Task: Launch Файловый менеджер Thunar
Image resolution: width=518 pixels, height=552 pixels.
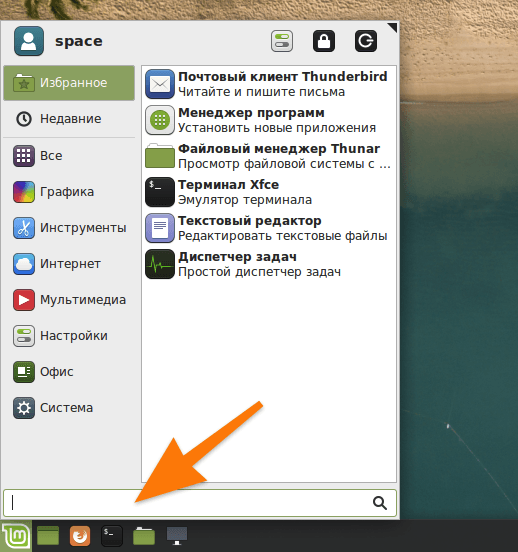Action: (x=269, y=156)
